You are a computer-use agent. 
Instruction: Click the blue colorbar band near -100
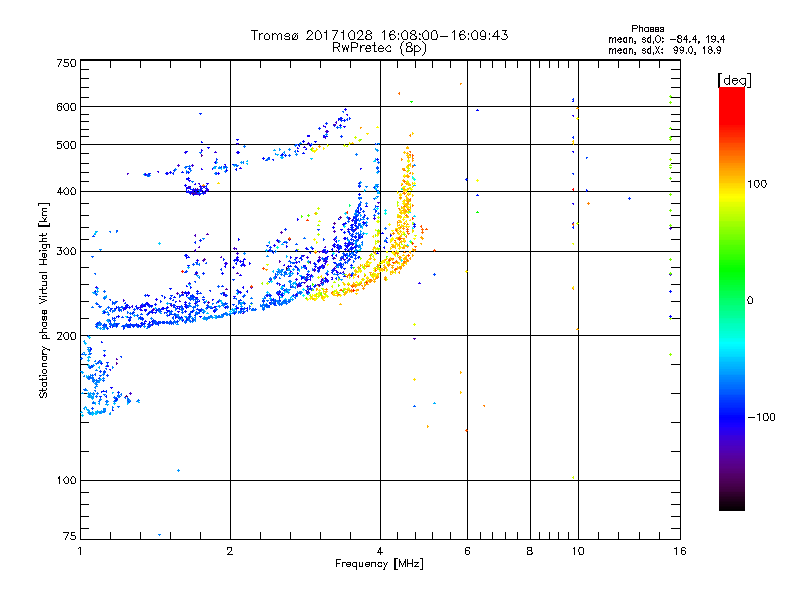coord(732,416)
